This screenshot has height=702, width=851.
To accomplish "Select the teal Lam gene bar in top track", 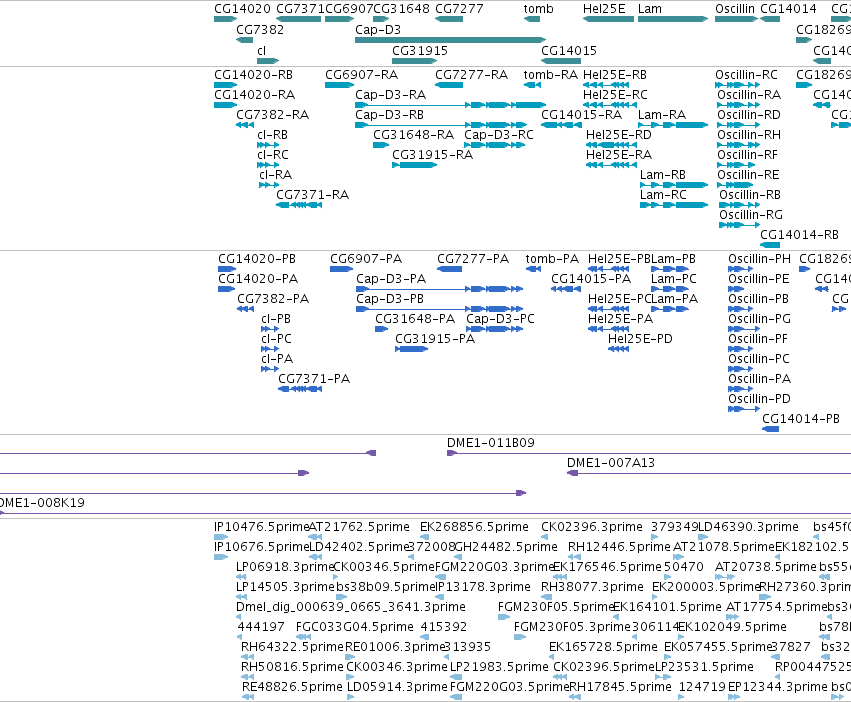I will click(673, 19).
